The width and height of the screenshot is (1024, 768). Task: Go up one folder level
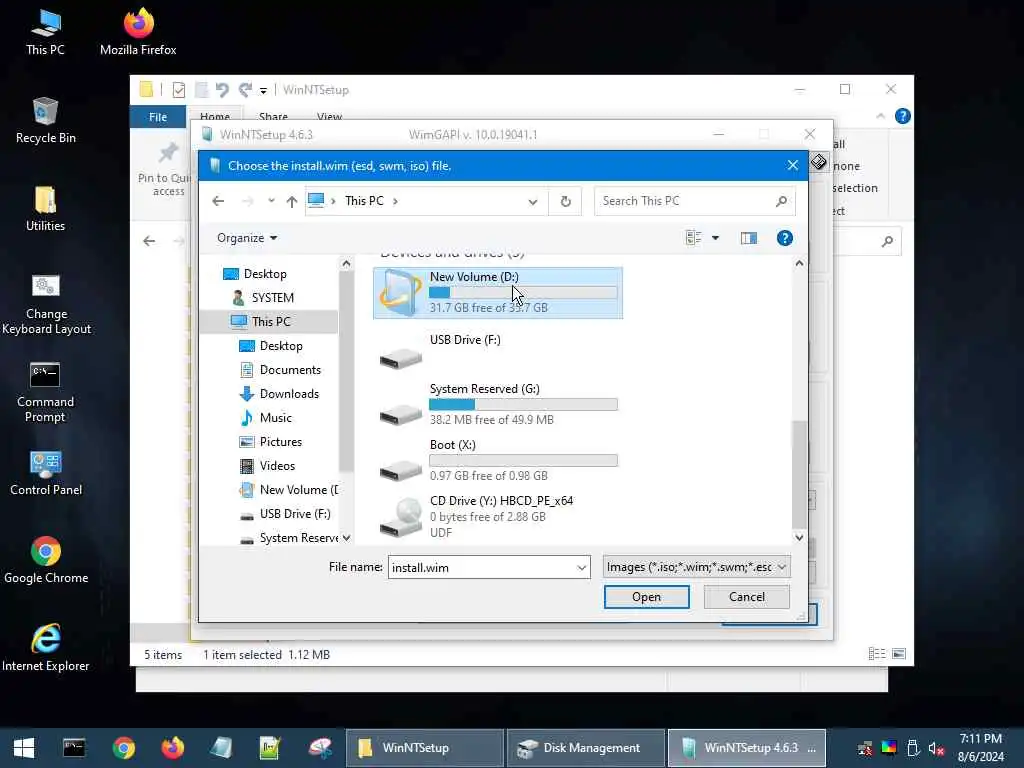291,202
